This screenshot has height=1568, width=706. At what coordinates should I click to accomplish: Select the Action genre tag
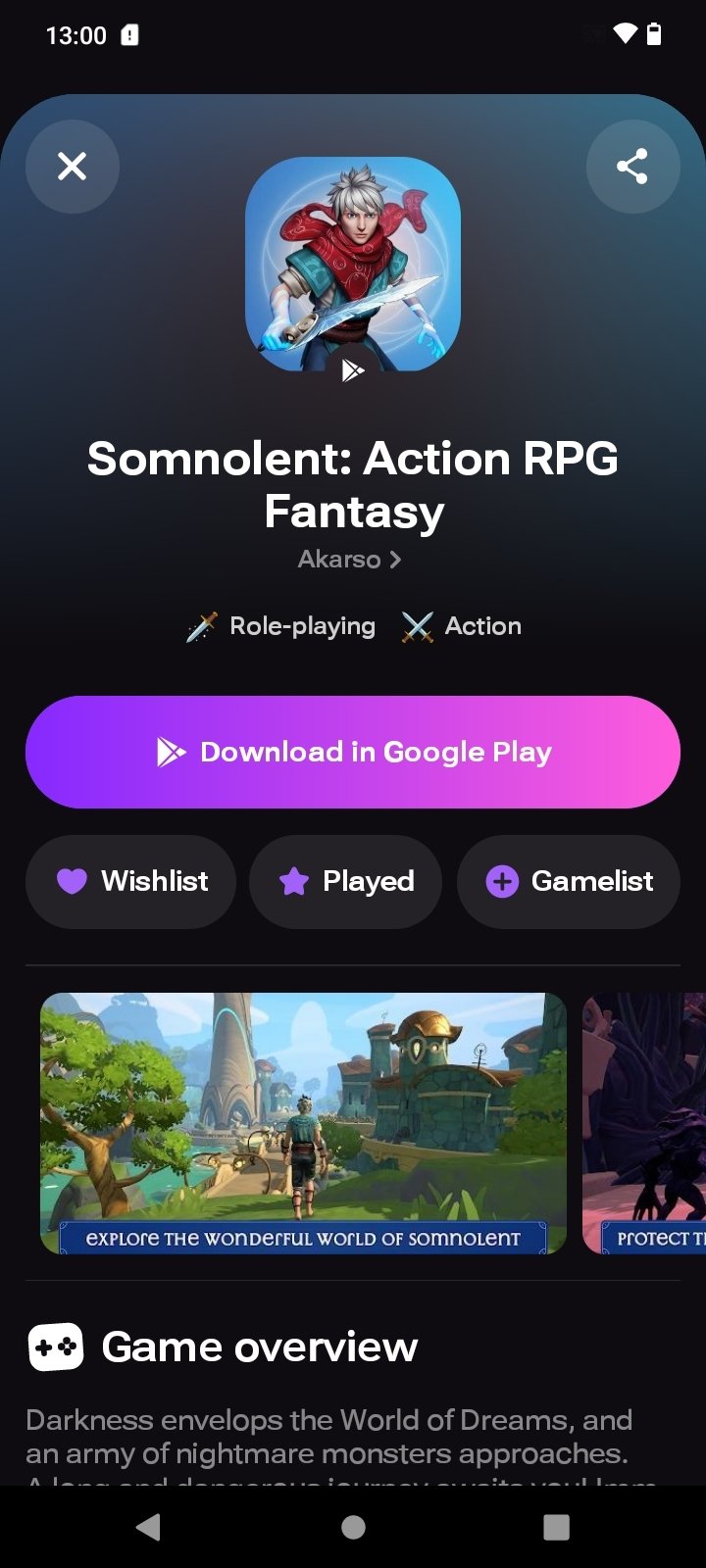pos(462,626)
